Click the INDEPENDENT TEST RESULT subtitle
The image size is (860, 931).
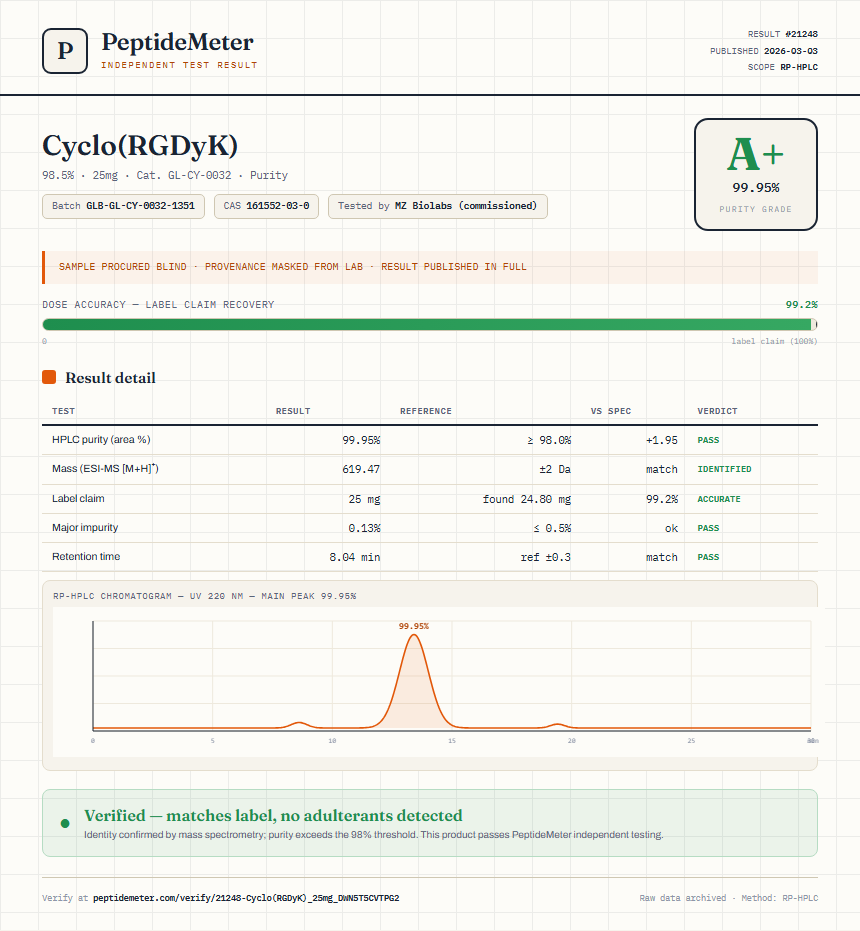pyautogui.click(x=179, y=65)
